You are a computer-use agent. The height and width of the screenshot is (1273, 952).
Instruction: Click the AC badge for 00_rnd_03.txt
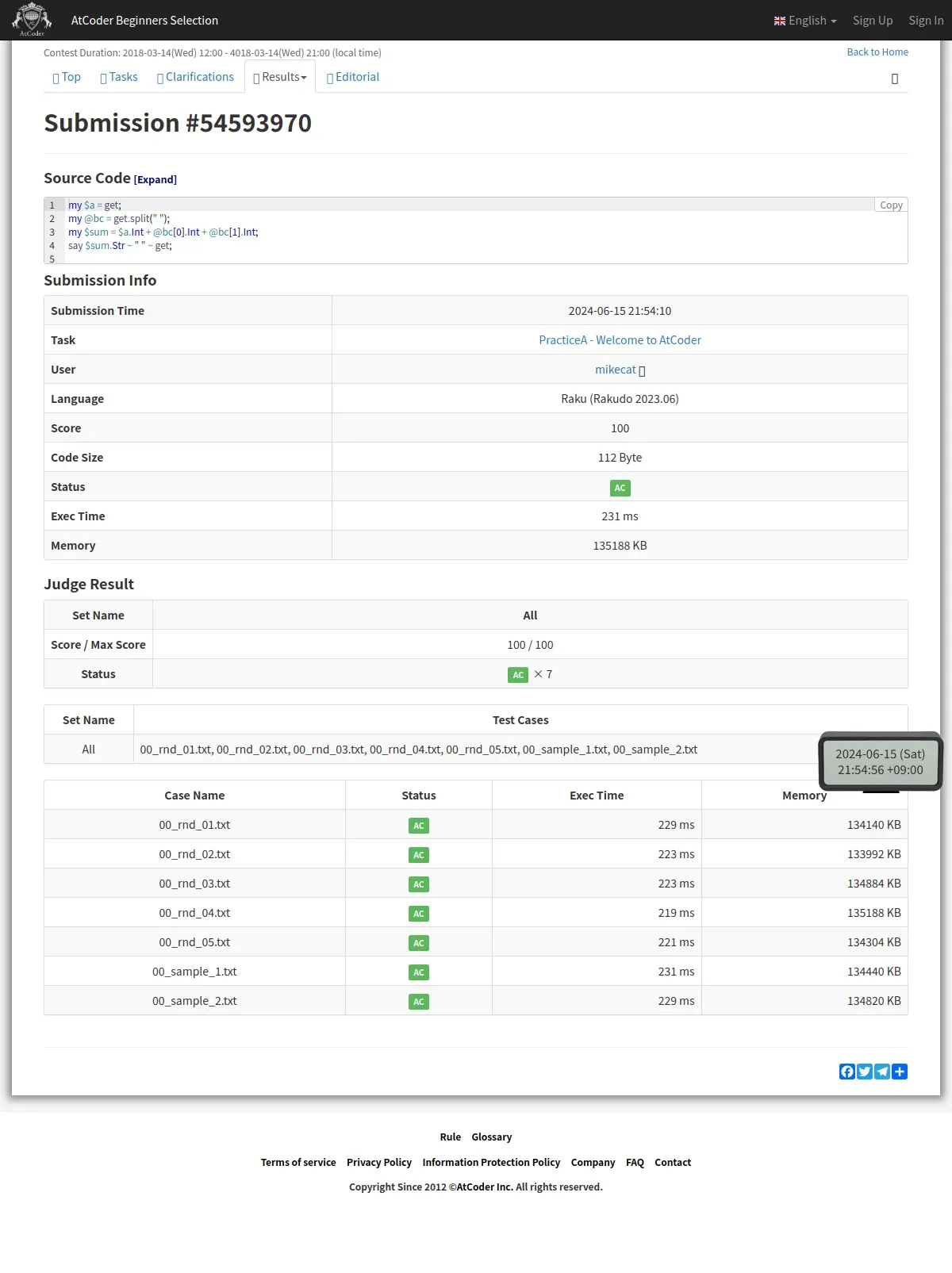[419, 884]
